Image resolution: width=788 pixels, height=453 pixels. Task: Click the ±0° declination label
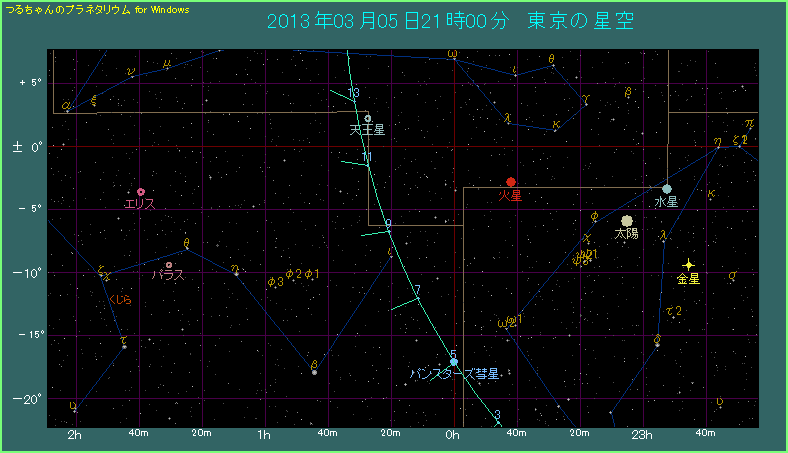coord(25,146)
